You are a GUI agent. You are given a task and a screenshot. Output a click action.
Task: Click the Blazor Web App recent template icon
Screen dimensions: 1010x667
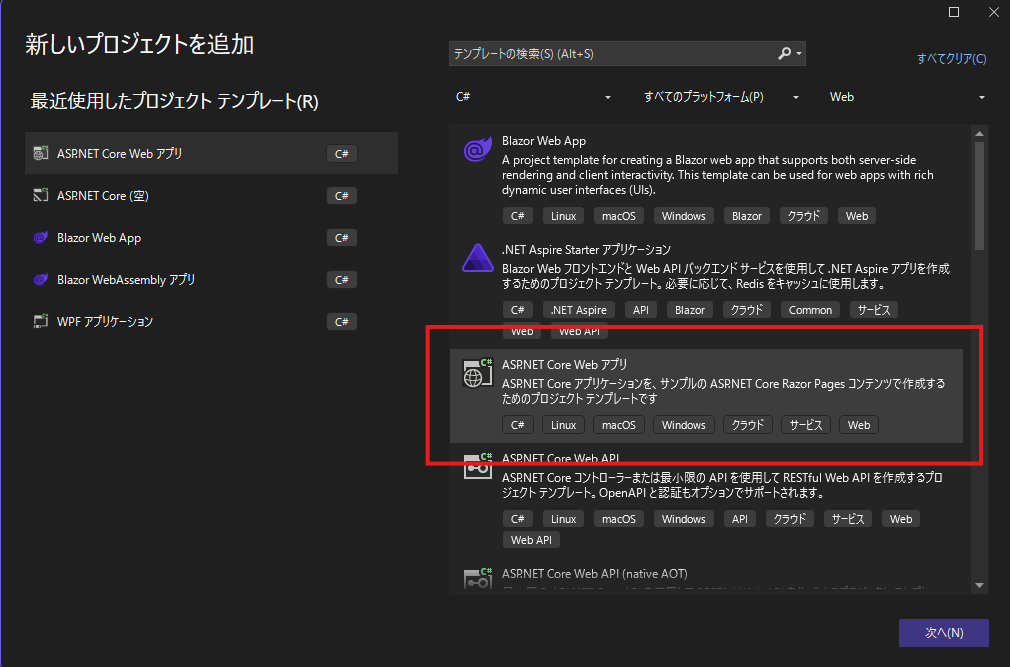(x=41, y=238)
